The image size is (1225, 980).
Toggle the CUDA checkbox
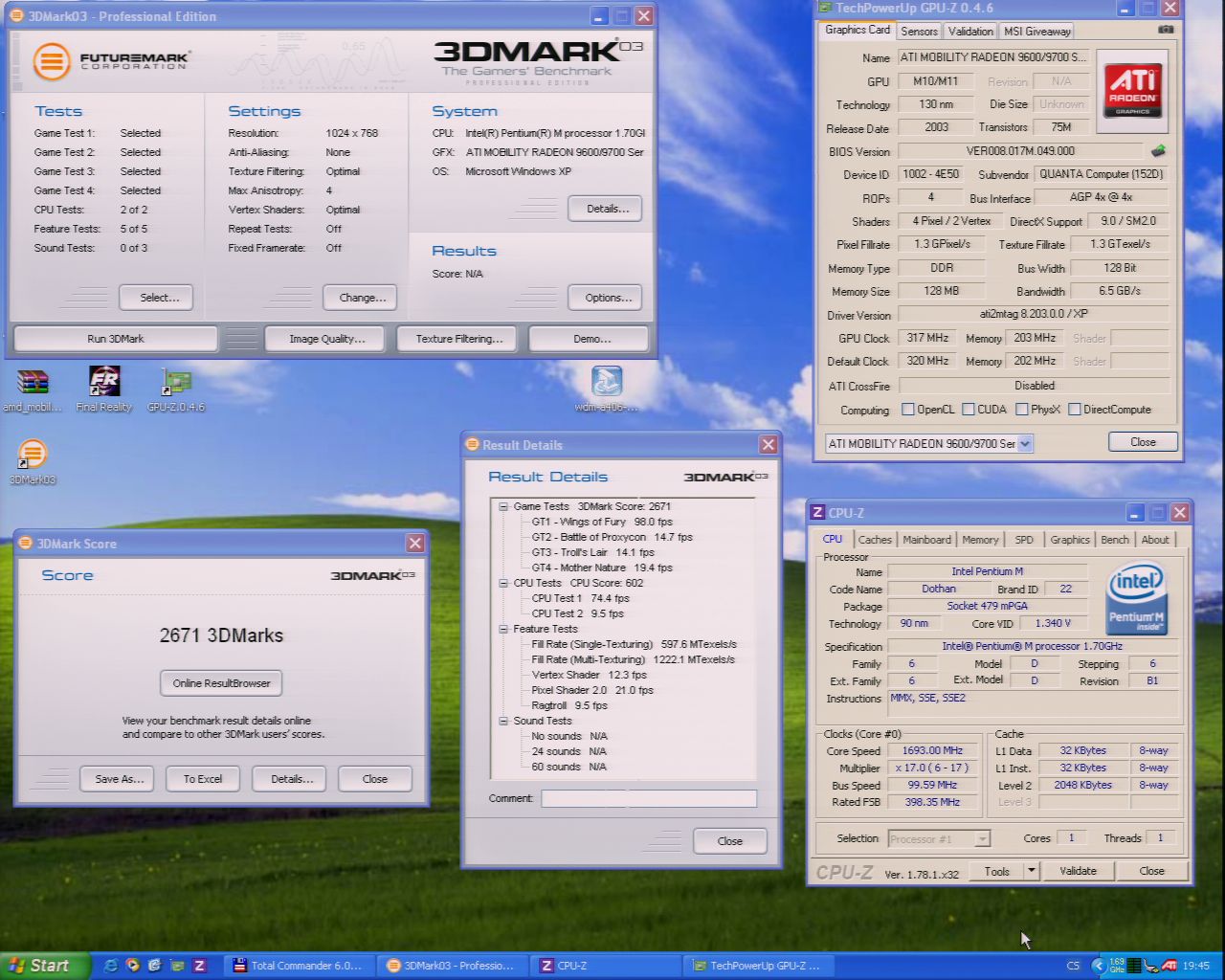point(969,410)
